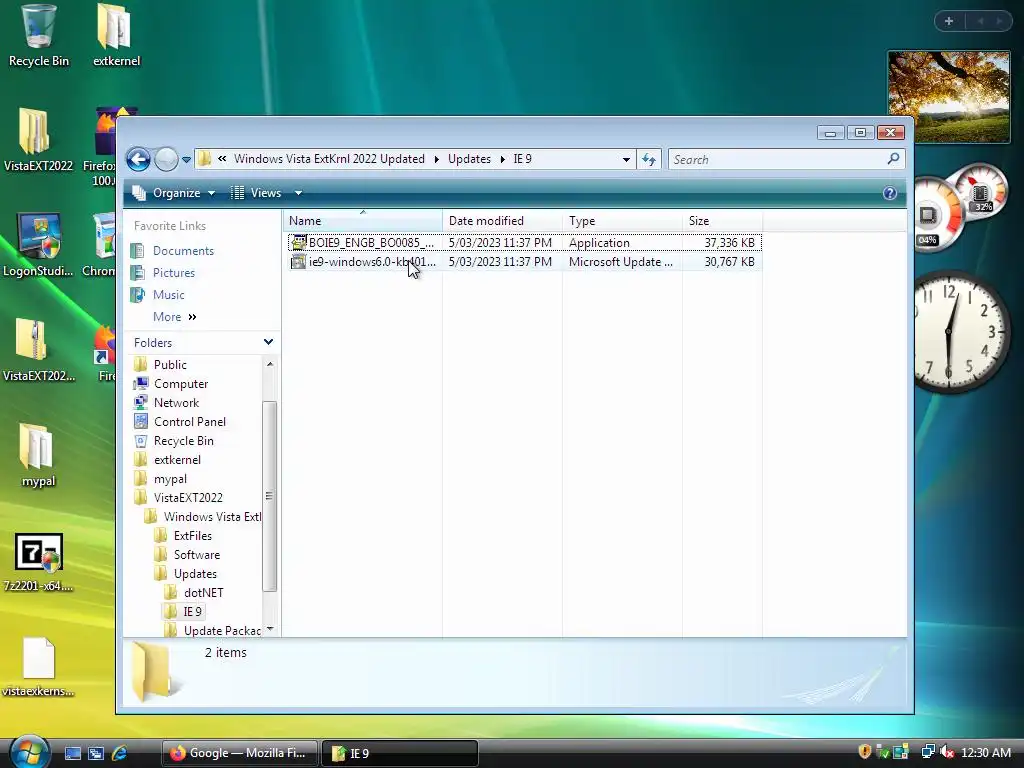Select Update Packages folder in tree
The height and width of the screenshot is (768, 1024).
click(221, 630)
